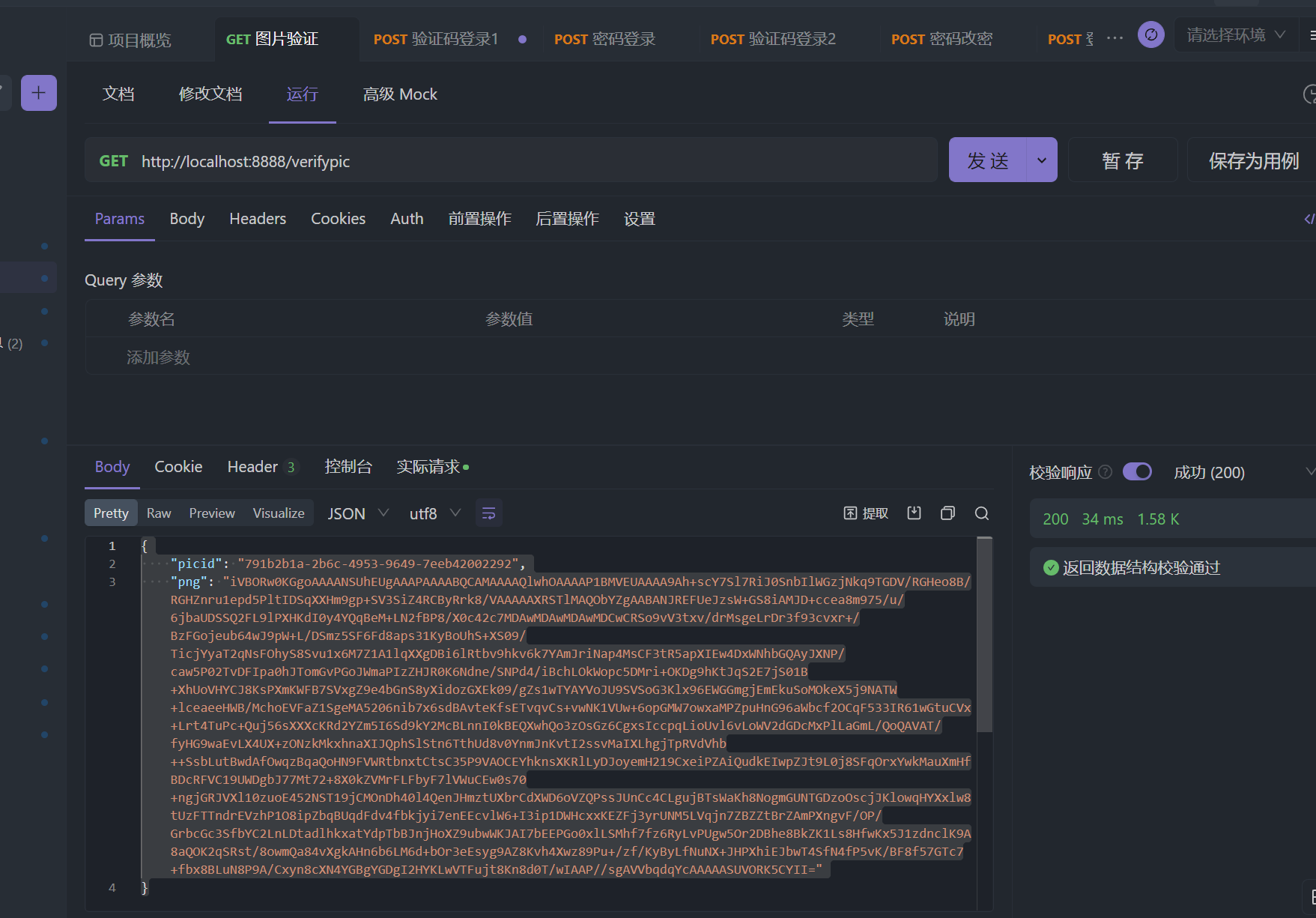
Task: Open the 后置操作 tab
Action: click(567, 219)
